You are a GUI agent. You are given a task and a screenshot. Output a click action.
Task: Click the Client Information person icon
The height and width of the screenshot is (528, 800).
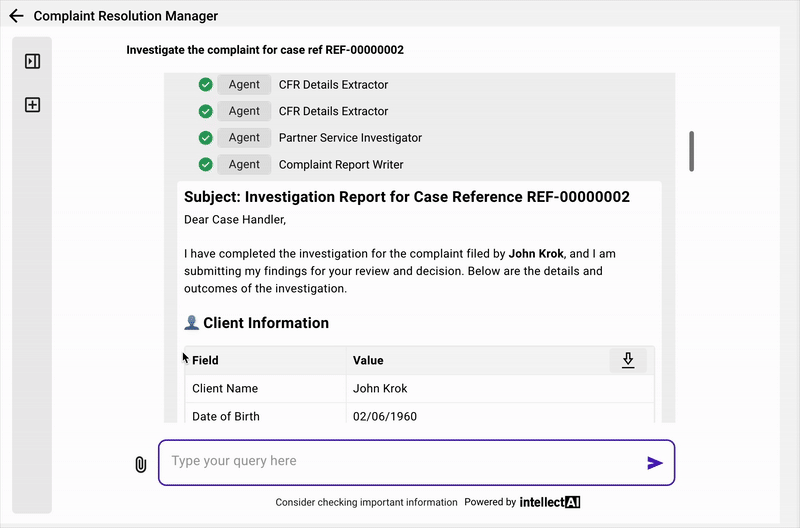[x=192, y=323]
